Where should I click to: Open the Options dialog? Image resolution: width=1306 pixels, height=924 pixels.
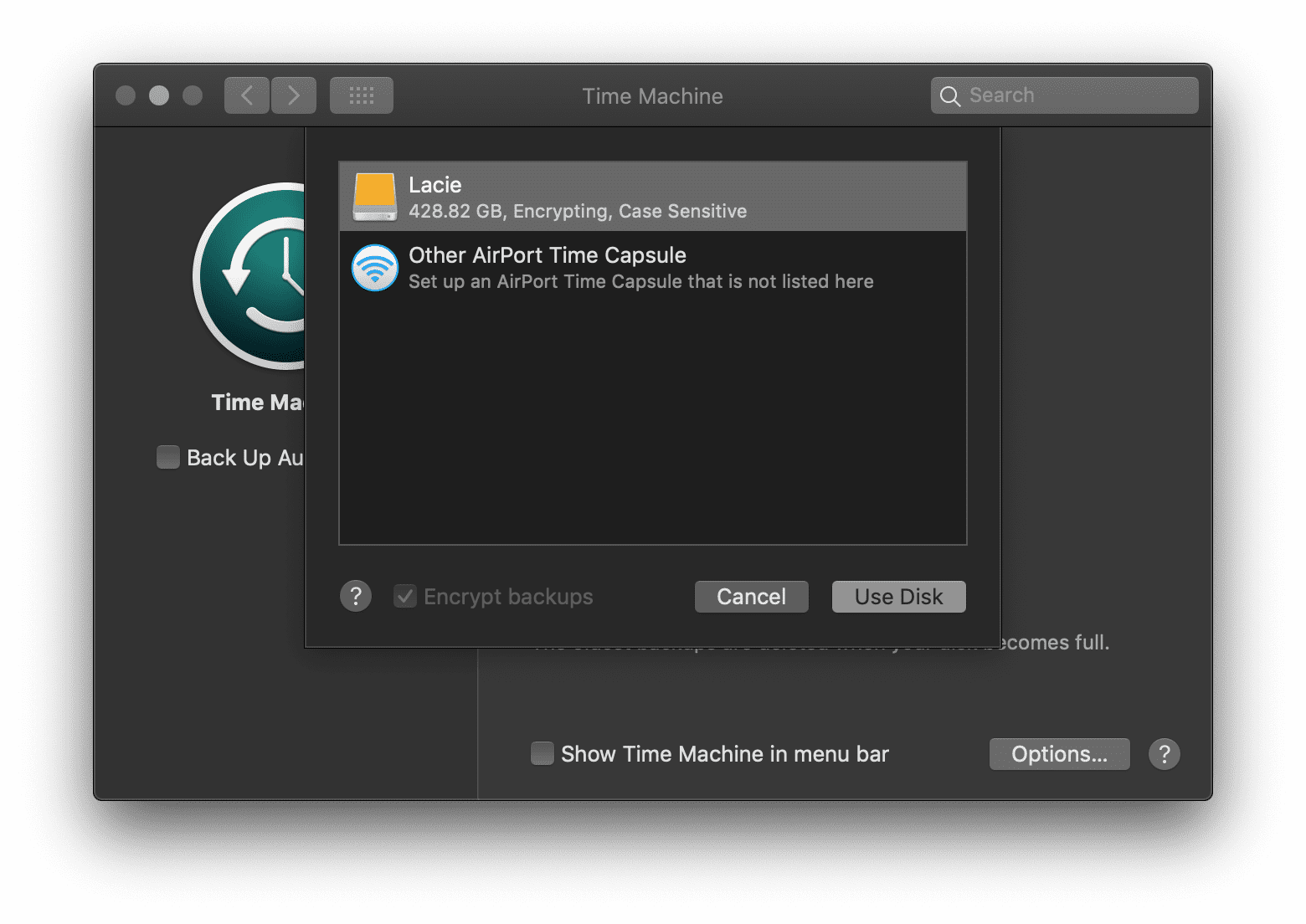pos(1059,754)
